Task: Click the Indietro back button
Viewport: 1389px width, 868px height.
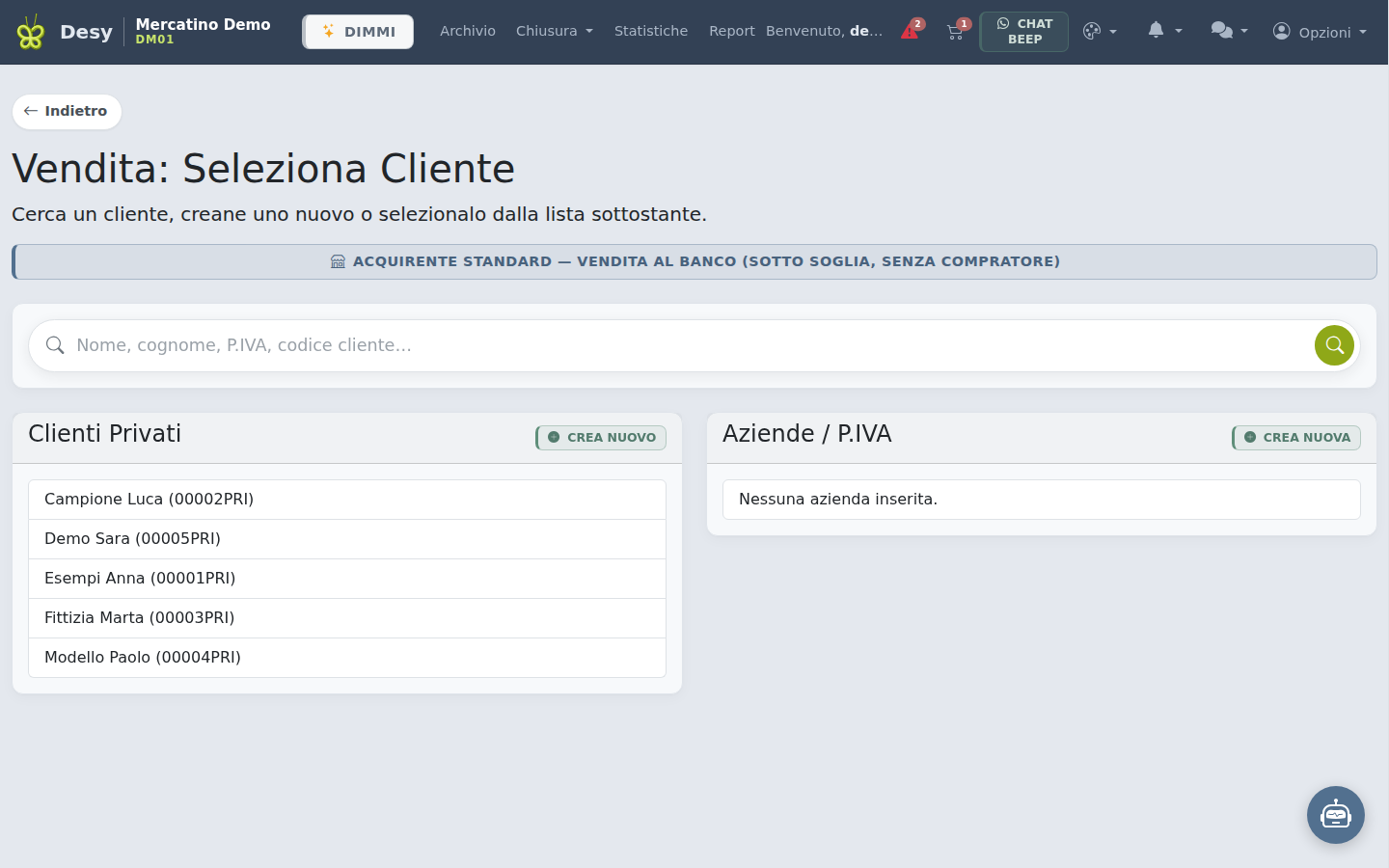Action: (67, 111)
